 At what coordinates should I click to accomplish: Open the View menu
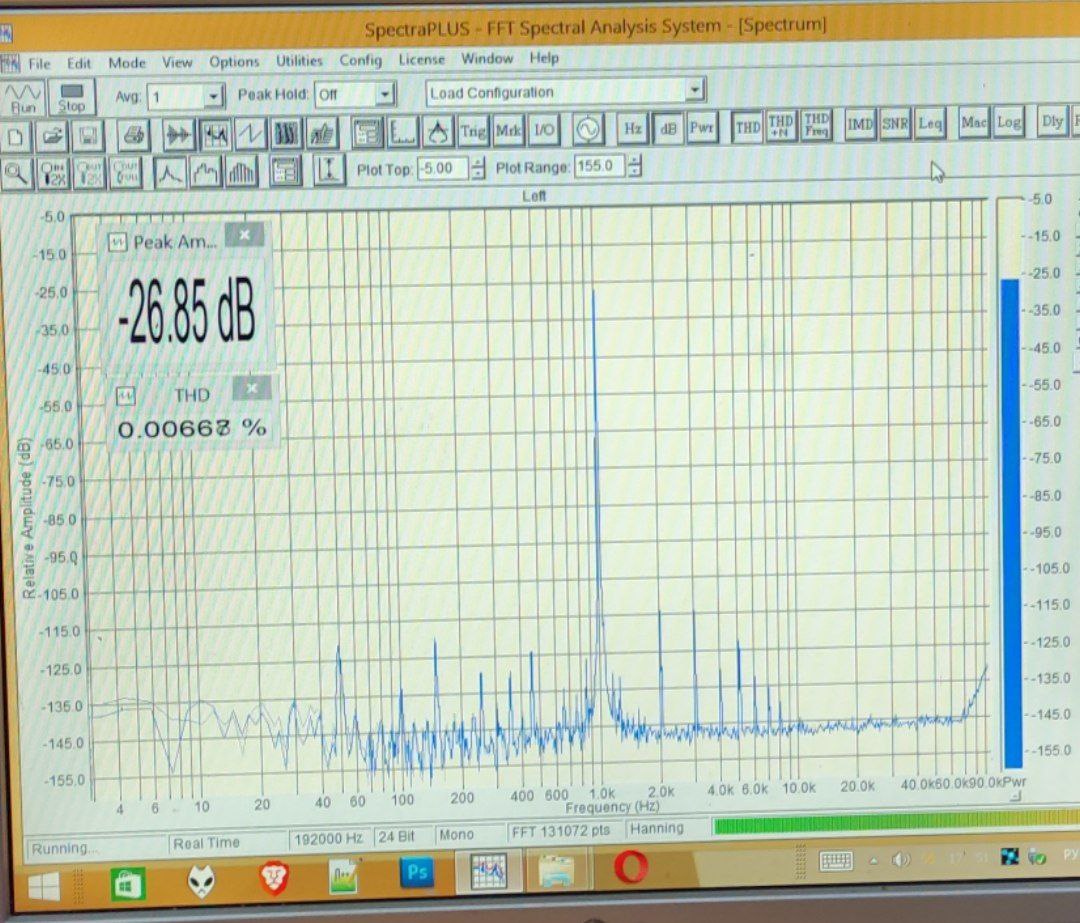[177, 62]
